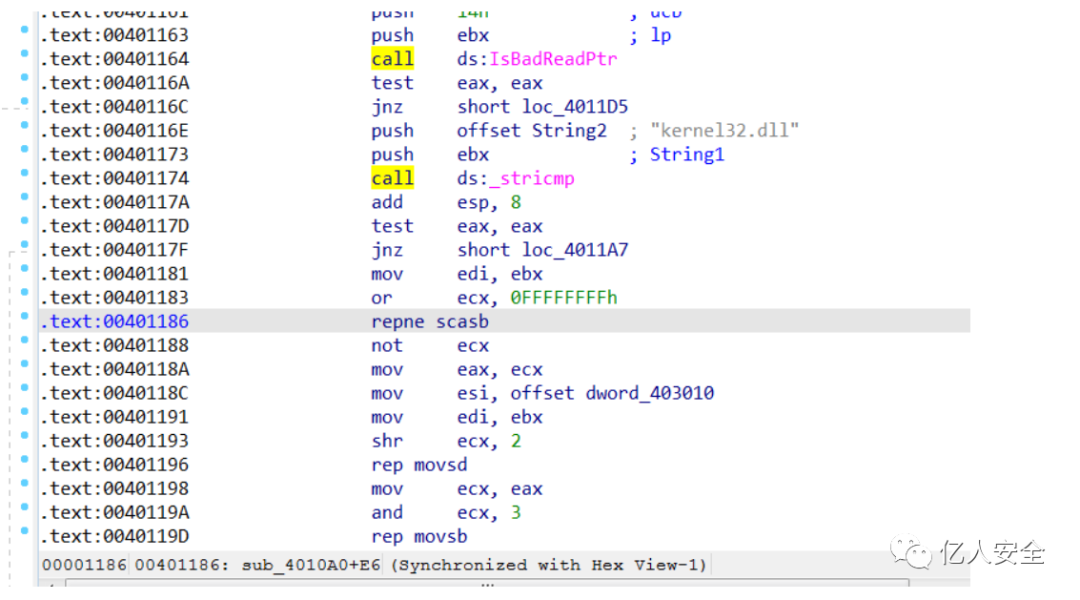Screen dimensions: 1080x600
Task: Click status bar offset 00001186
Action: click(84, 566)
